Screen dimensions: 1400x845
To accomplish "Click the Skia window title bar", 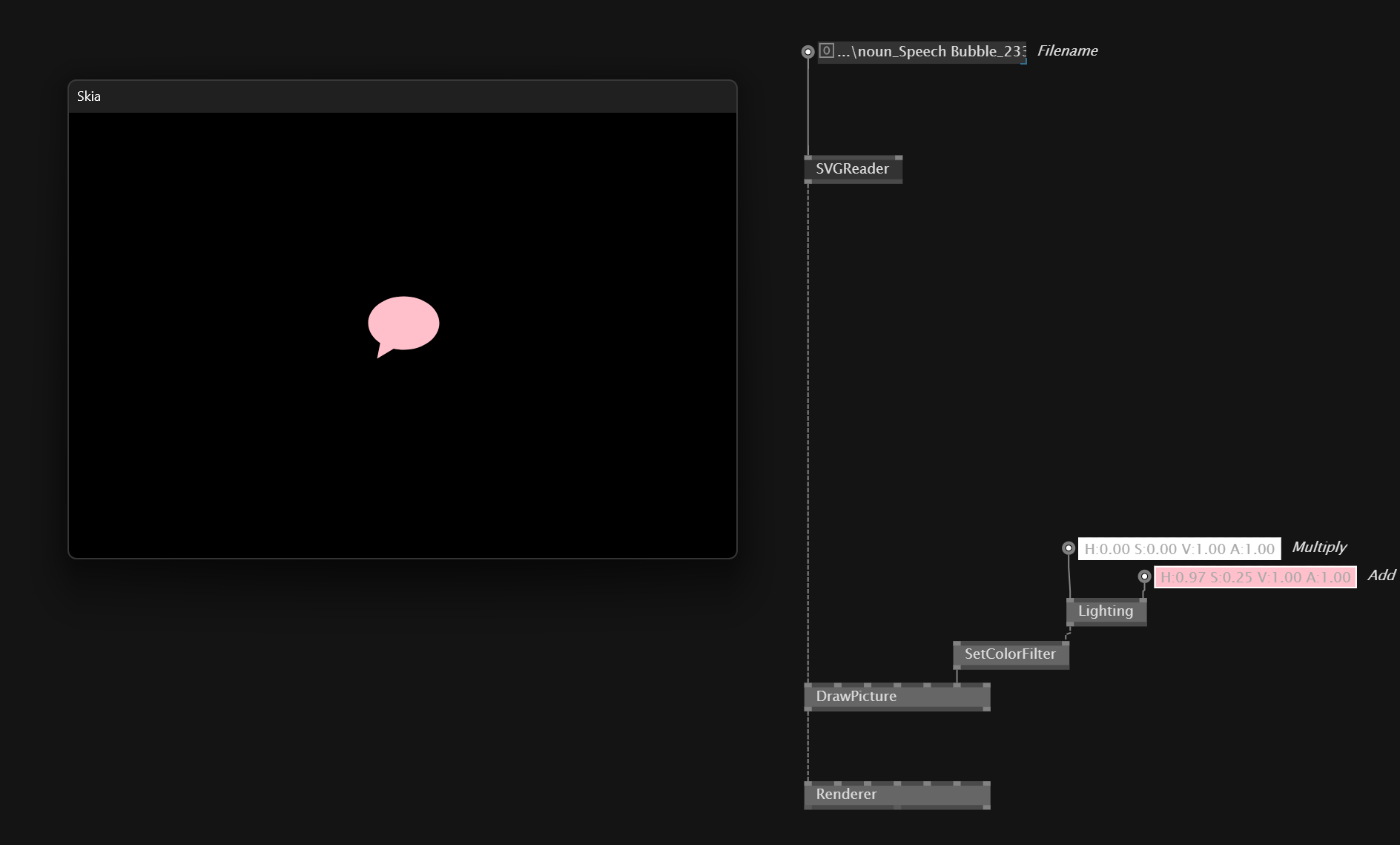I will [402, 96].
